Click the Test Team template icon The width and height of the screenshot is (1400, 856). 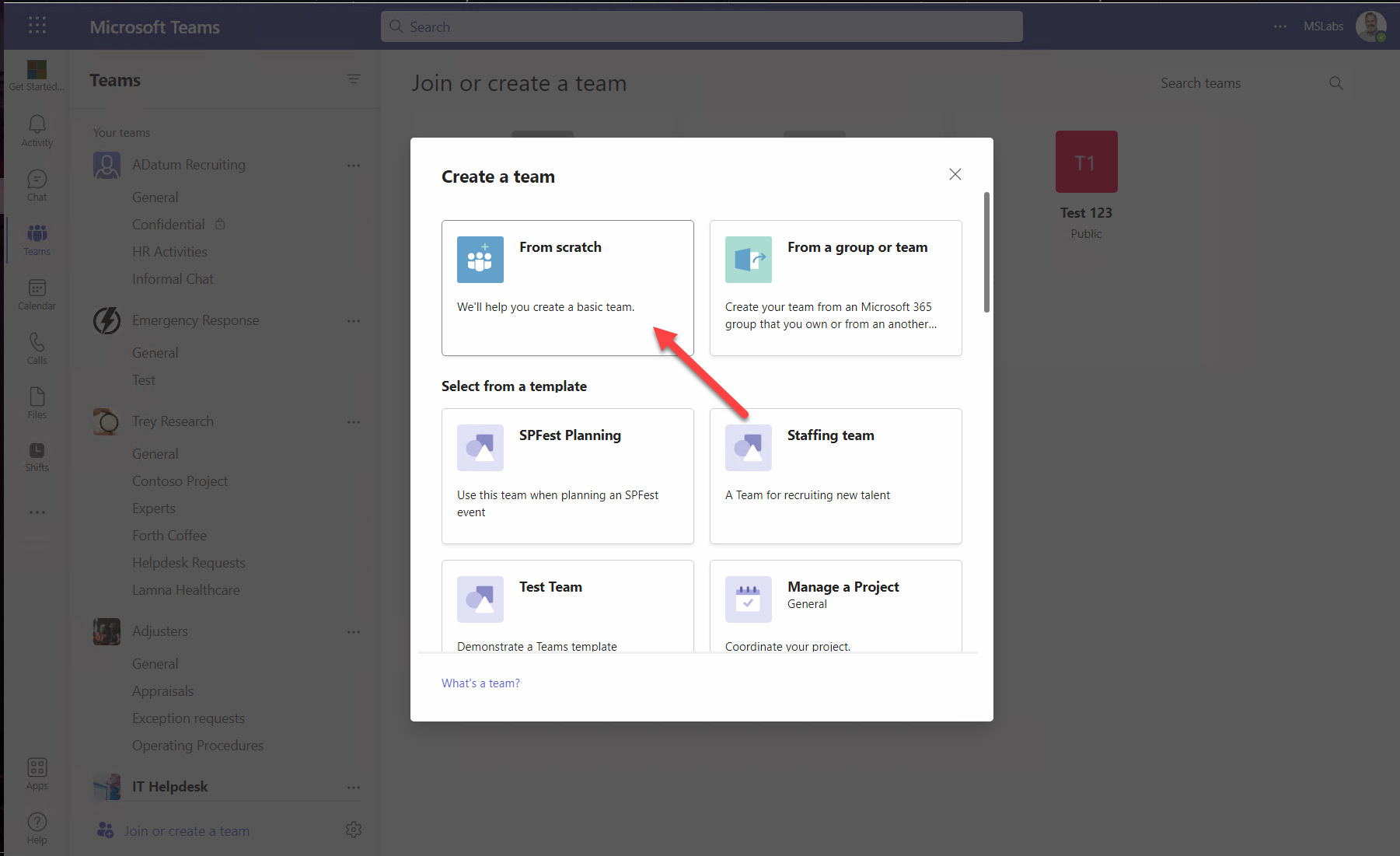click(480, 599)
